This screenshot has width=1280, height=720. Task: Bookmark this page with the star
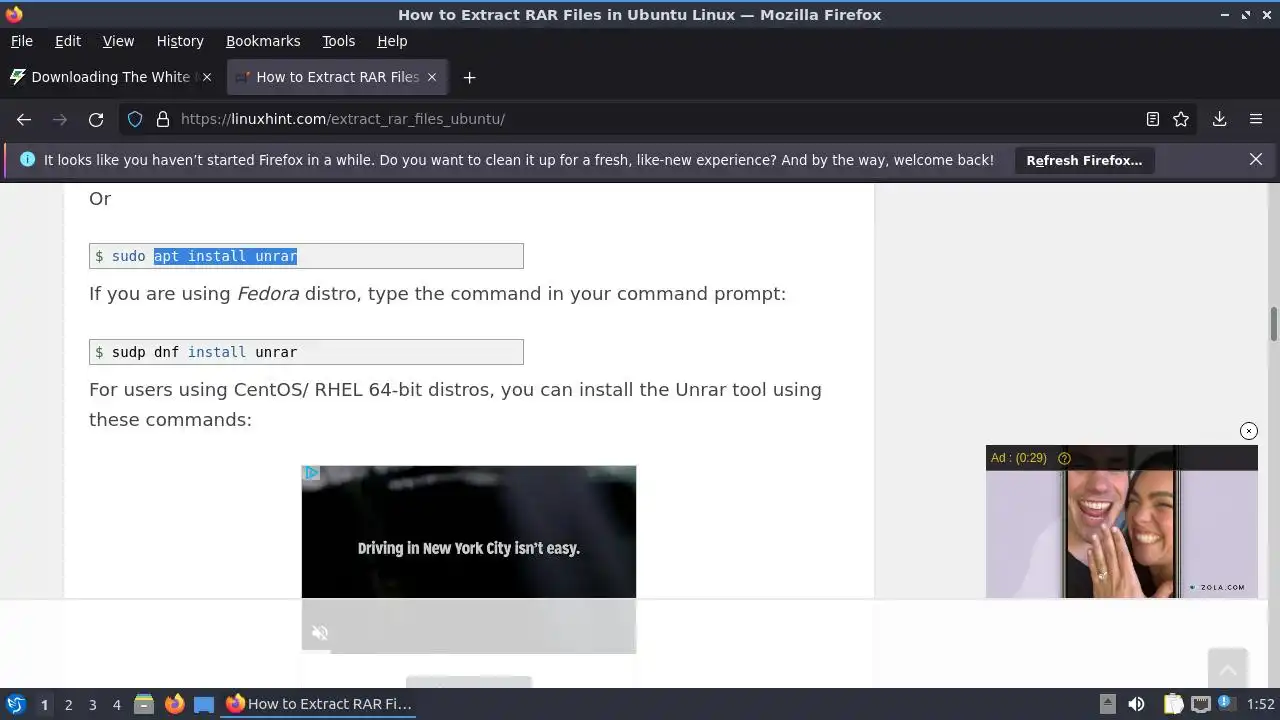[1181, 119]
